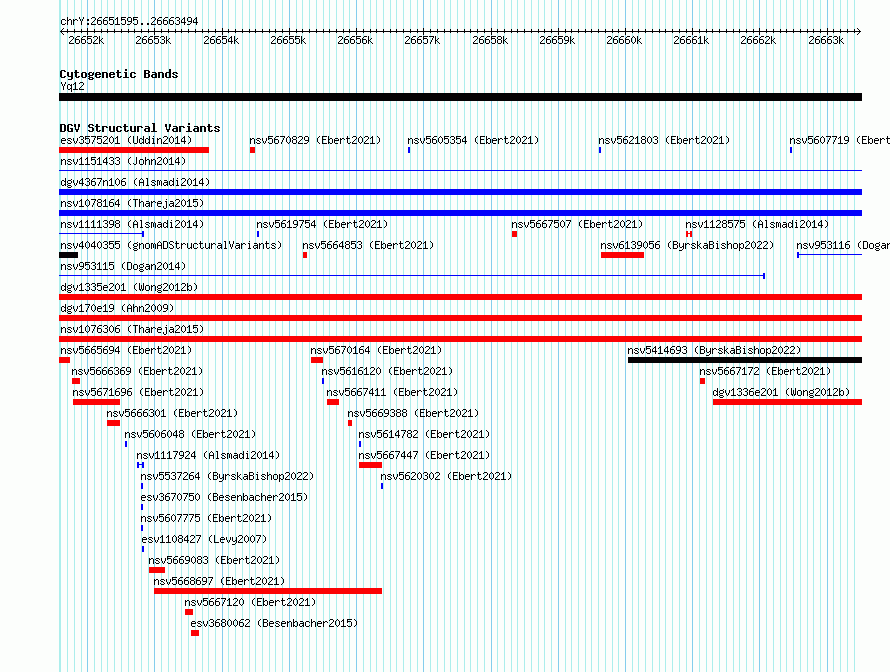
Task: Click nsv5665694 (Ebert2021) label
Action: [x=126, y=350]
